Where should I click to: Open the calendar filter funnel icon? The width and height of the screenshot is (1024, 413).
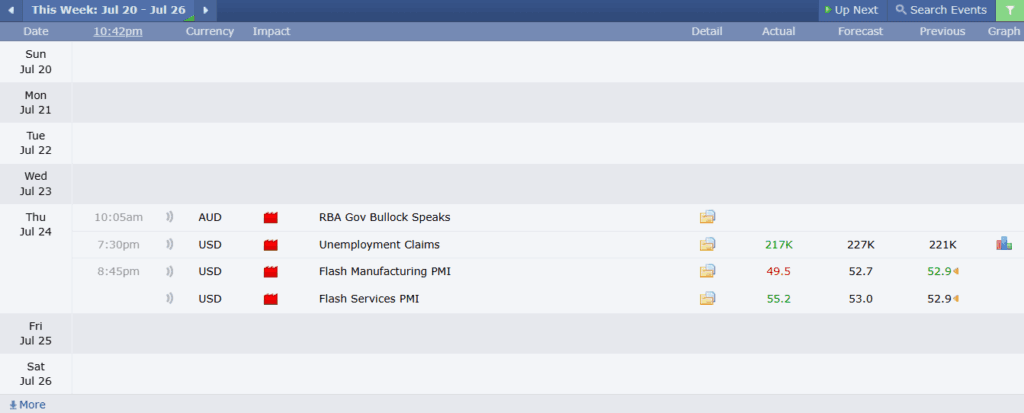pos(1009,10)
